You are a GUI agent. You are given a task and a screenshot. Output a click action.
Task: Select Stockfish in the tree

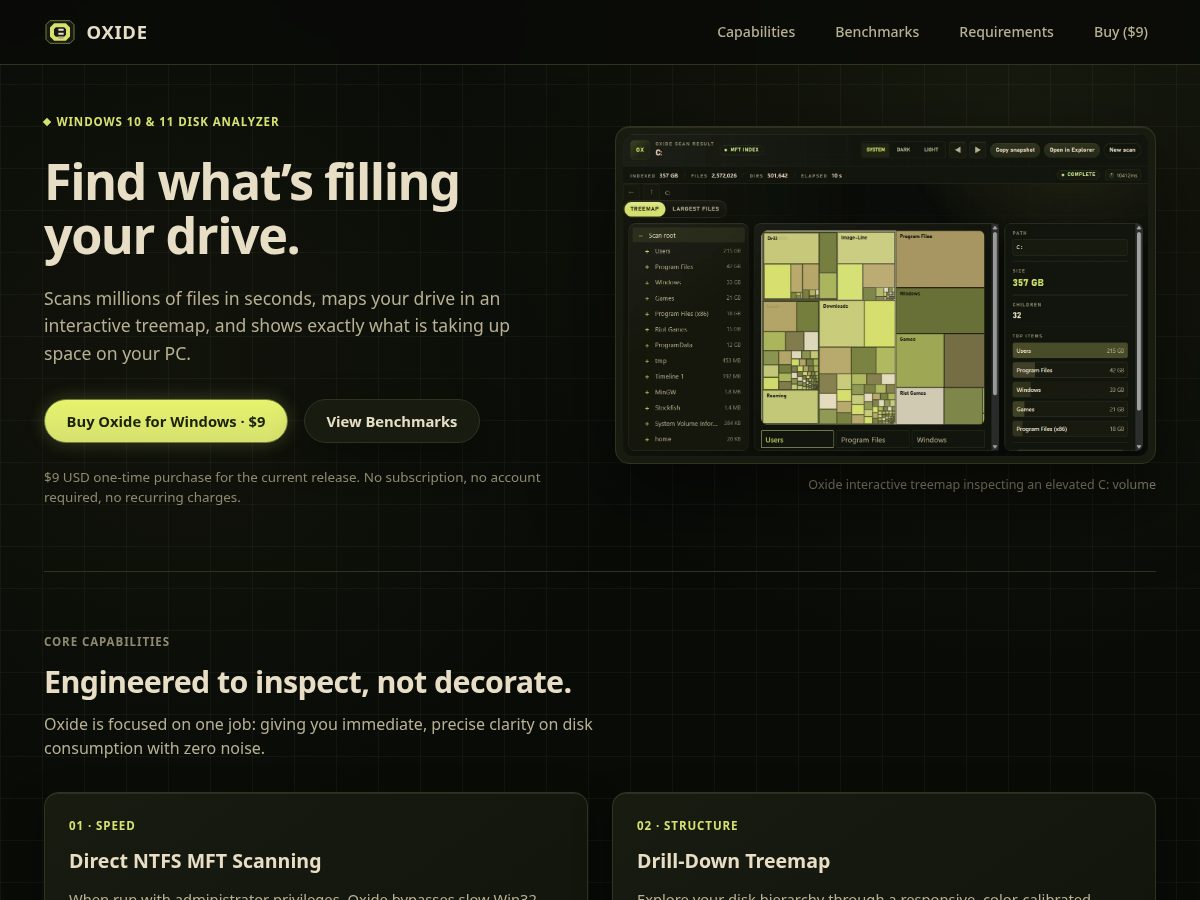click(688, 407)
